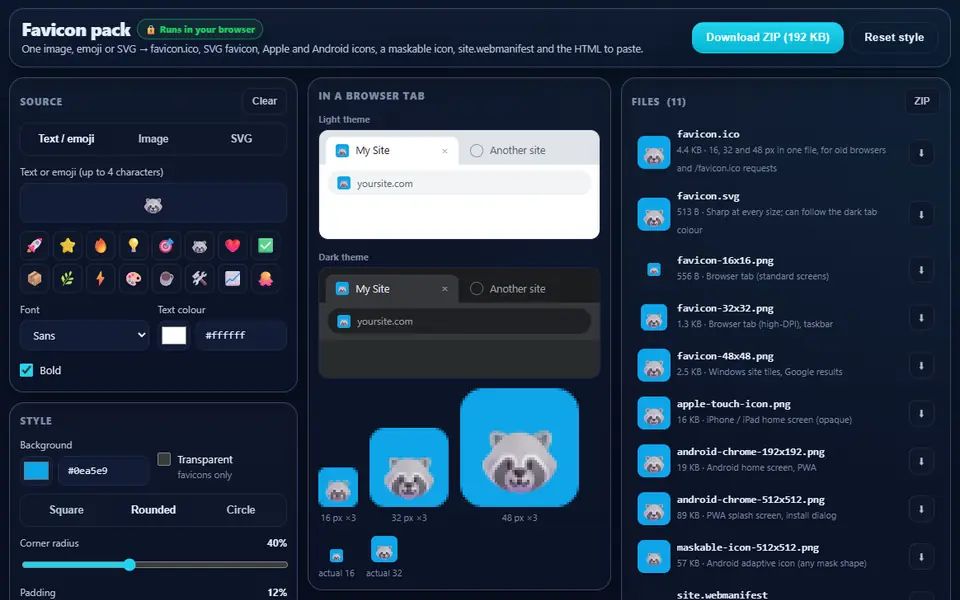Pick the lightning bolt emoji preset
The height and width of the screenshot is (600, 960).
100,279
